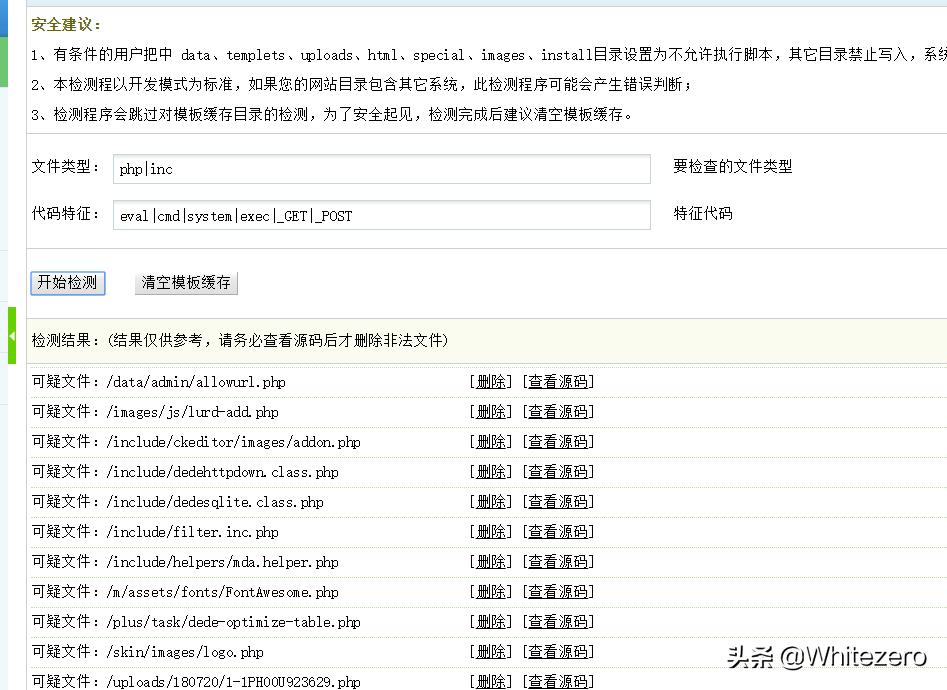Image resolution: width=947 pixels, height=690 pixels.
Task: View source of /include/dedesqlite.class.php
Action: point(559,501)
